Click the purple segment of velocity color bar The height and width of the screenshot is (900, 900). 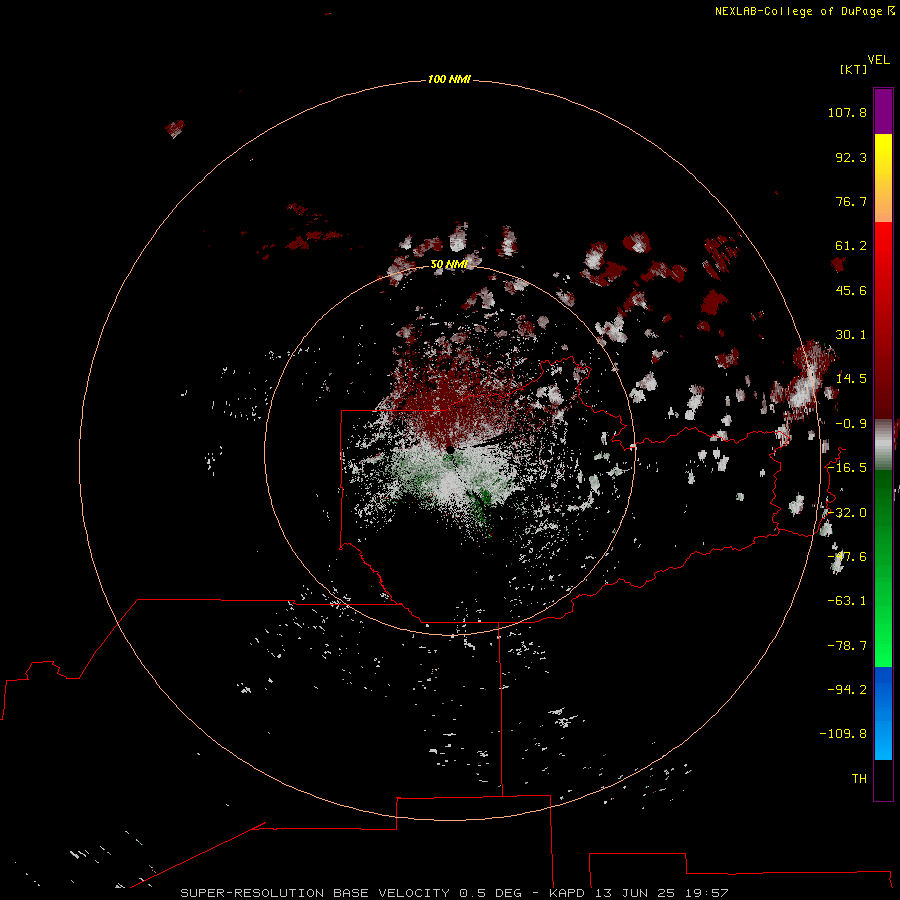click(883, 111)
